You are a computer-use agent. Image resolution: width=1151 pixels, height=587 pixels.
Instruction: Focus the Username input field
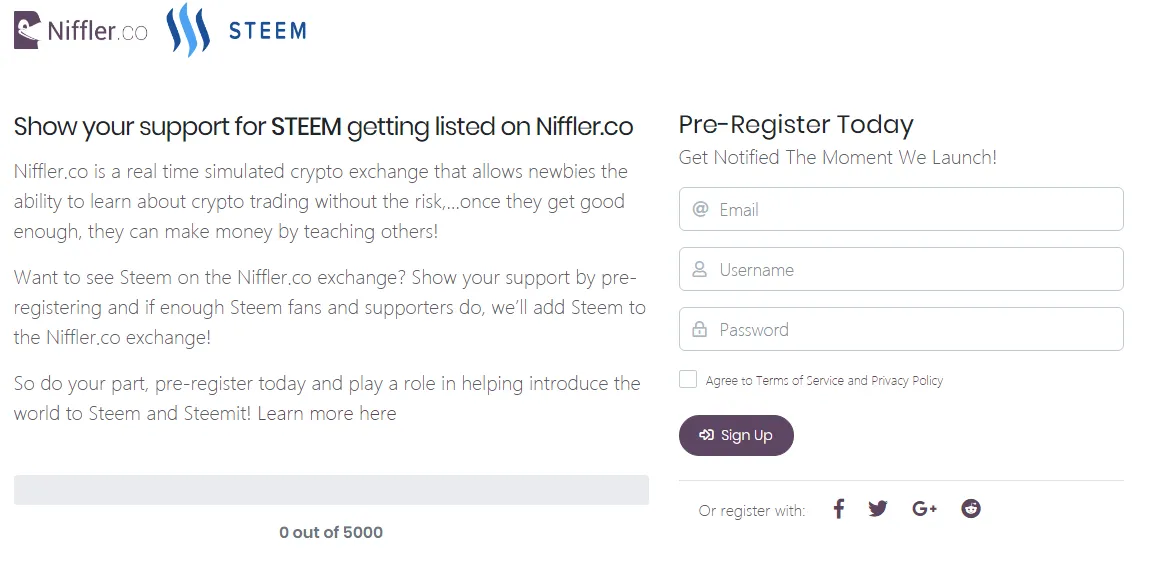click(901, 269)
